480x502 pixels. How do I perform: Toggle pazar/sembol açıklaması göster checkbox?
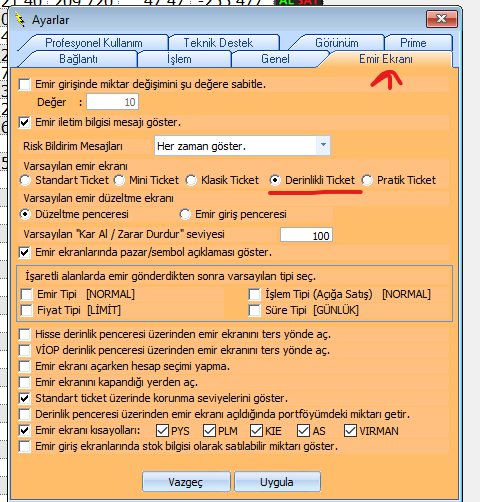pos(25,252)
